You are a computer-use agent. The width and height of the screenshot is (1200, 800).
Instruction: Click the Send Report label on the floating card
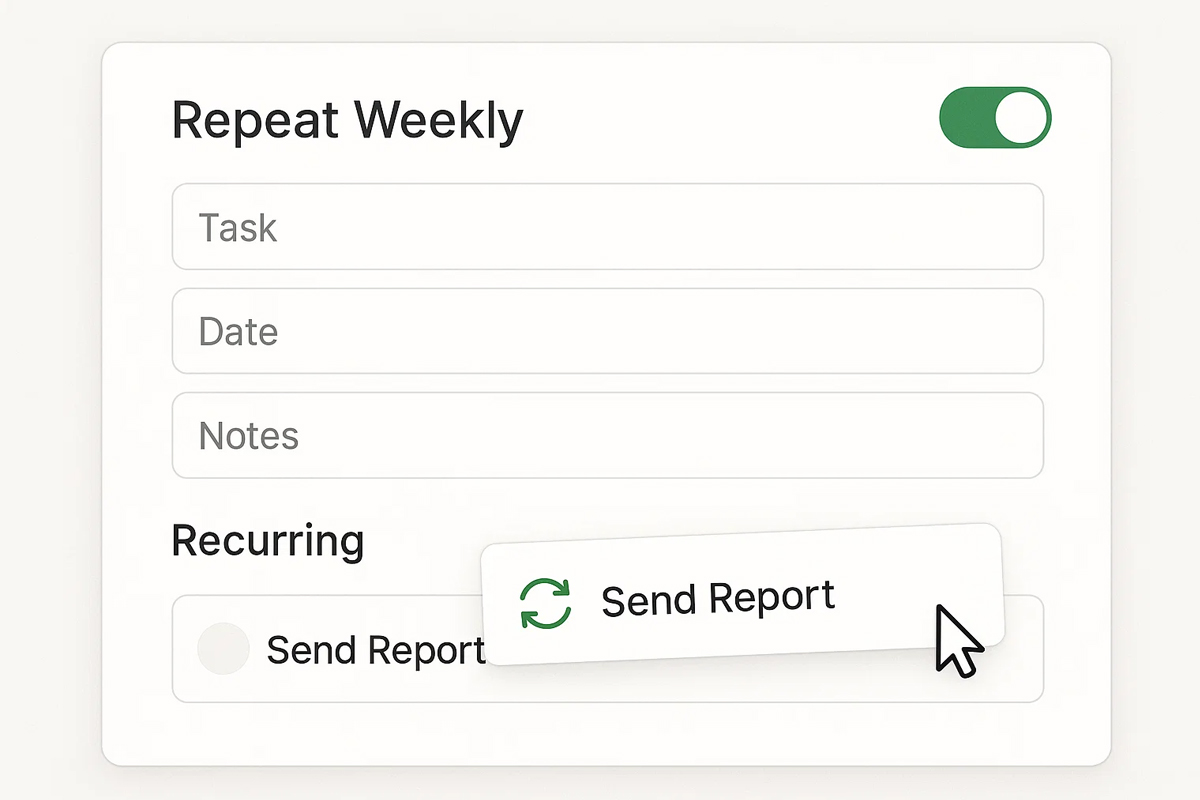pyautogui.click(x=718, y=598)
